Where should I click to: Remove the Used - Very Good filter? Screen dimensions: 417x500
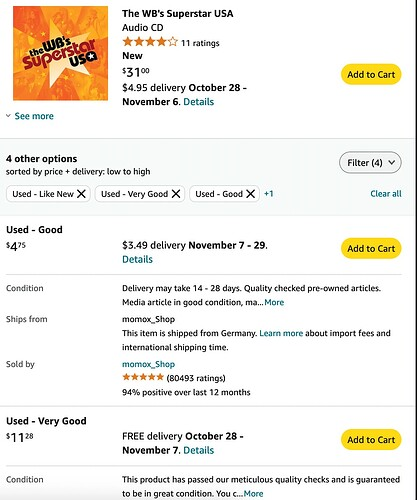pyautogui.click(x=176, y=194)
